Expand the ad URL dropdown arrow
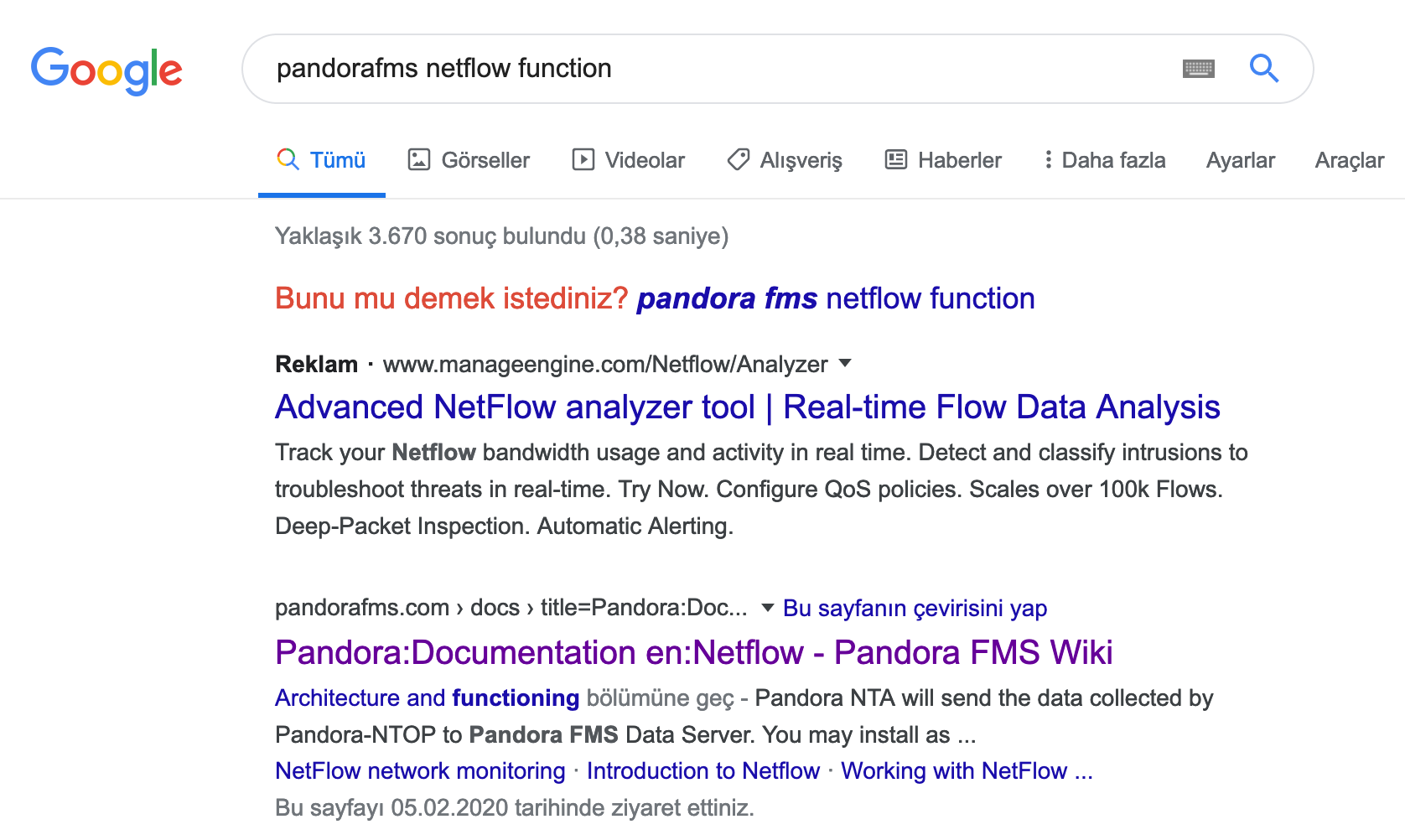Screen dimensions: 1405x840 point(845,363)
